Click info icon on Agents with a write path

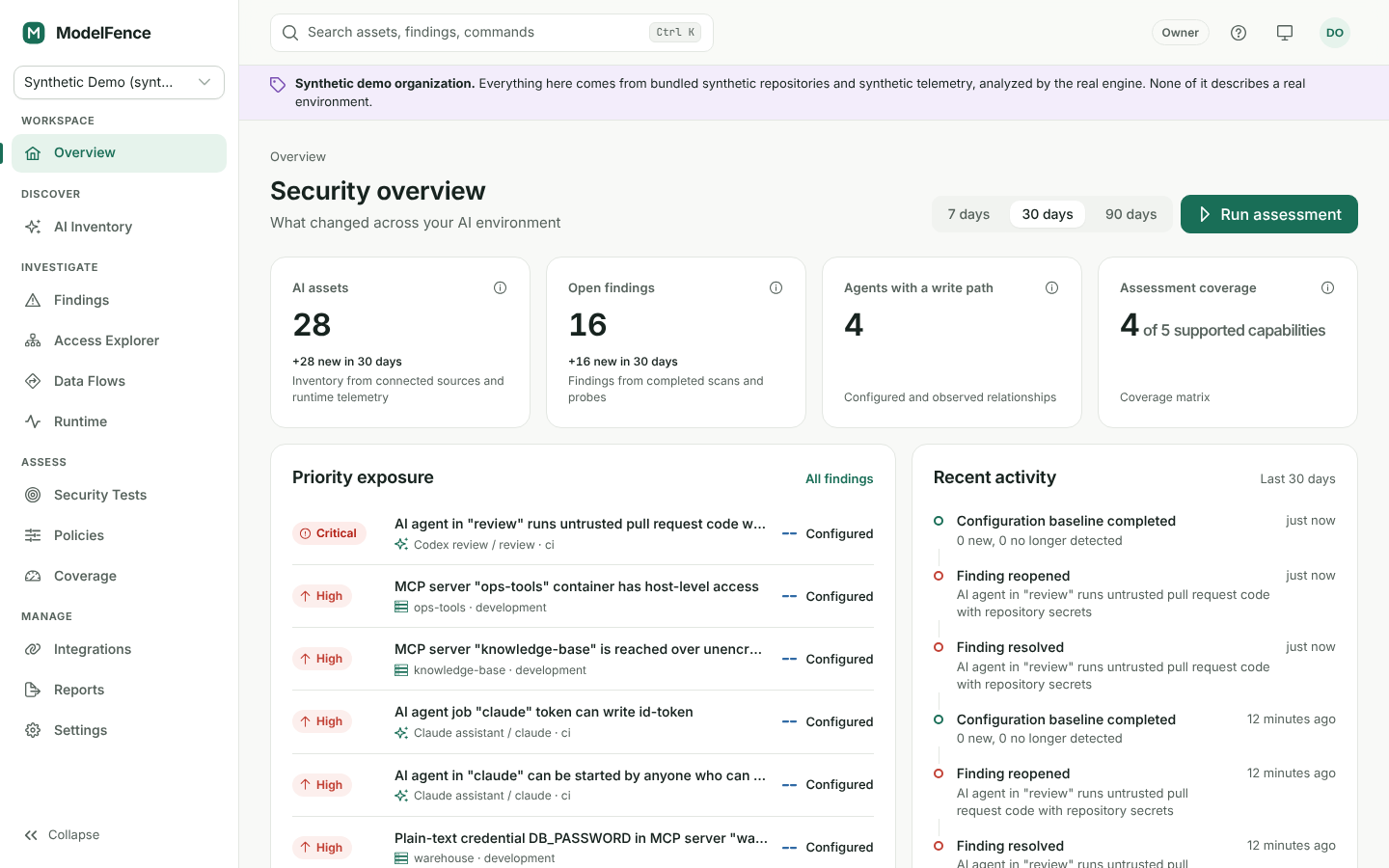1051,287
